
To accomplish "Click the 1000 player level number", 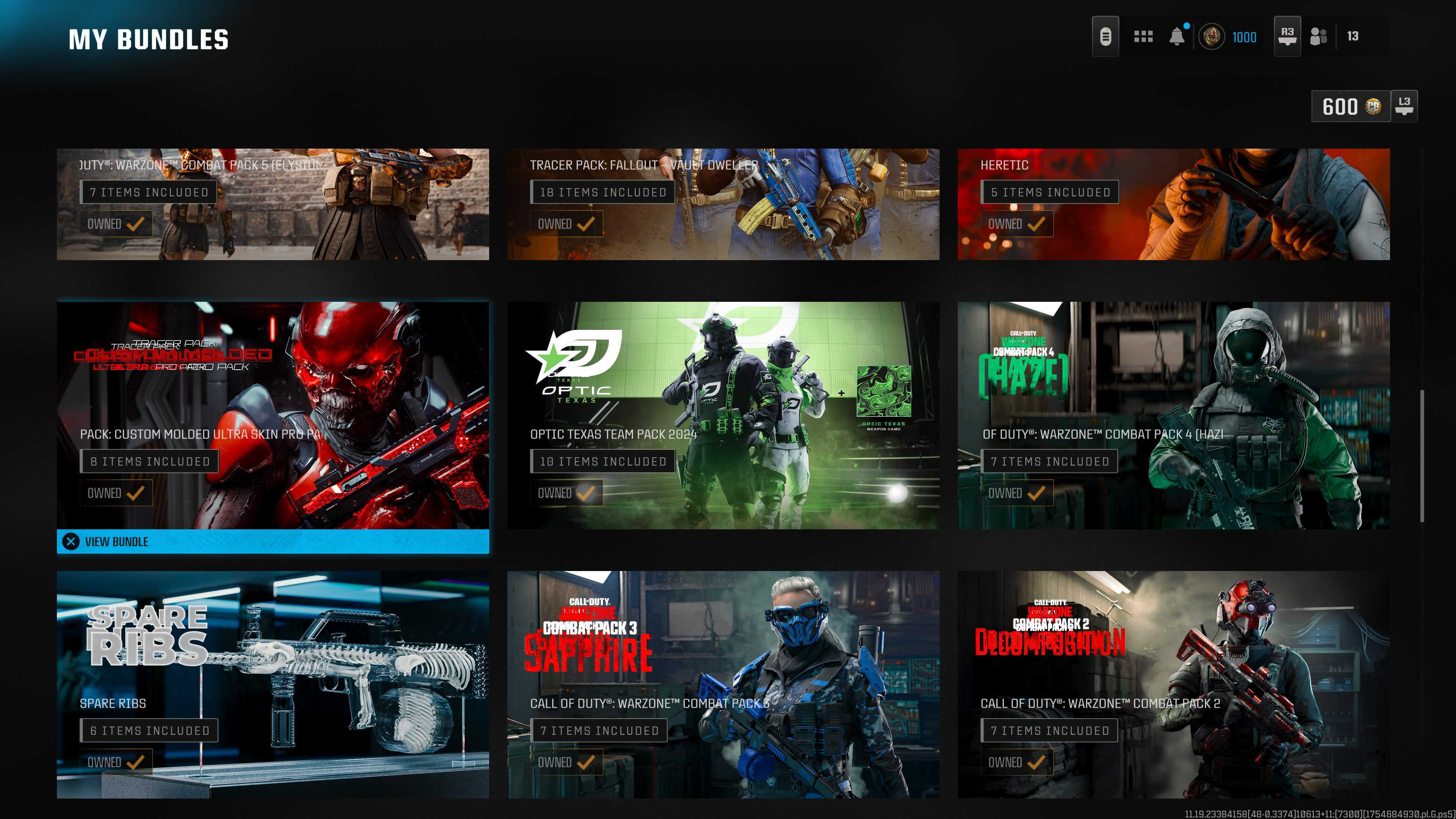I will tap(1244, 37).
